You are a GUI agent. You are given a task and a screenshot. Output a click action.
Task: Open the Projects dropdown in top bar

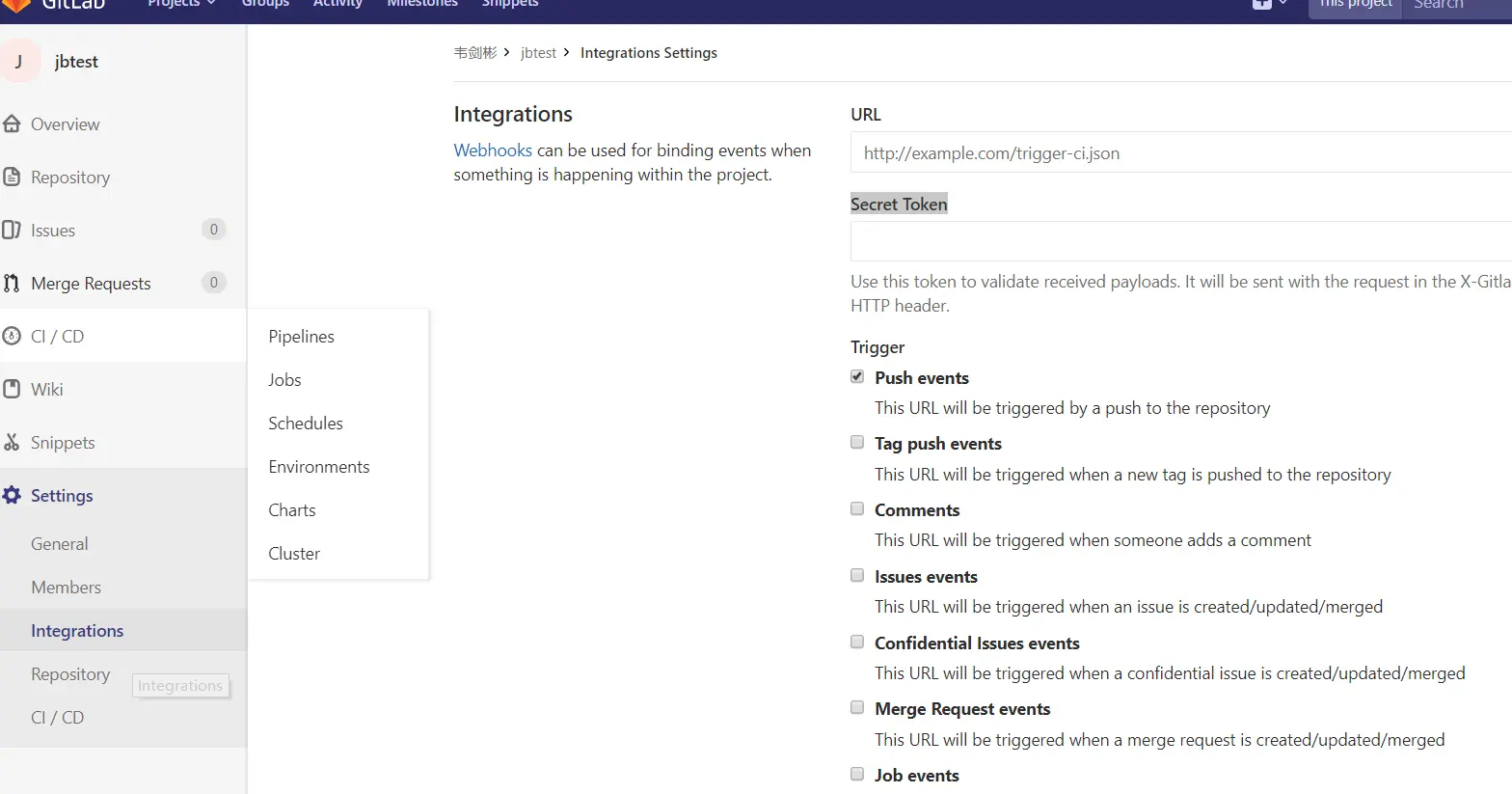point(181,4)
